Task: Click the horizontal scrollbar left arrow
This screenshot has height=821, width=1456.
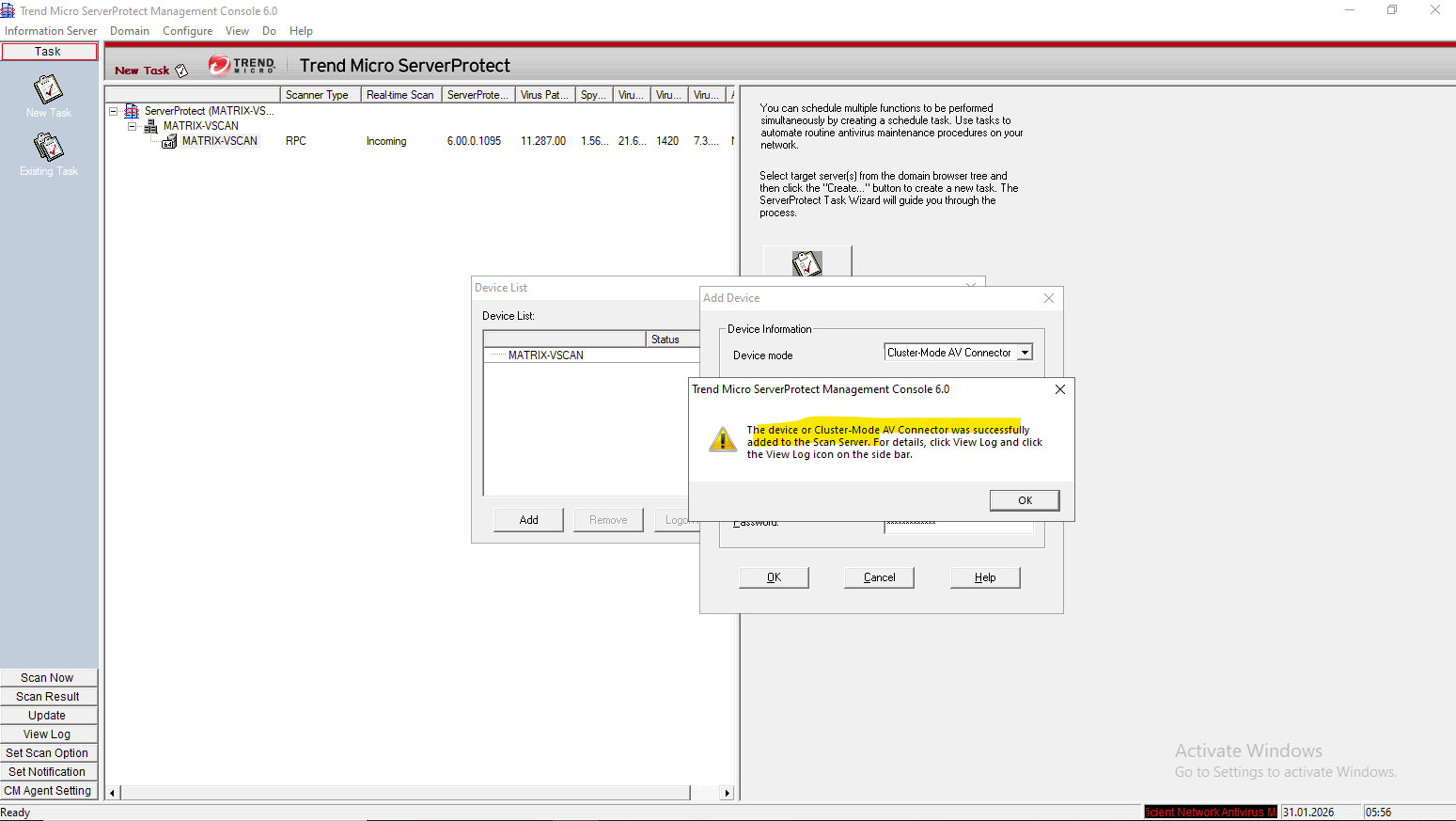Action: click(113, 793)
